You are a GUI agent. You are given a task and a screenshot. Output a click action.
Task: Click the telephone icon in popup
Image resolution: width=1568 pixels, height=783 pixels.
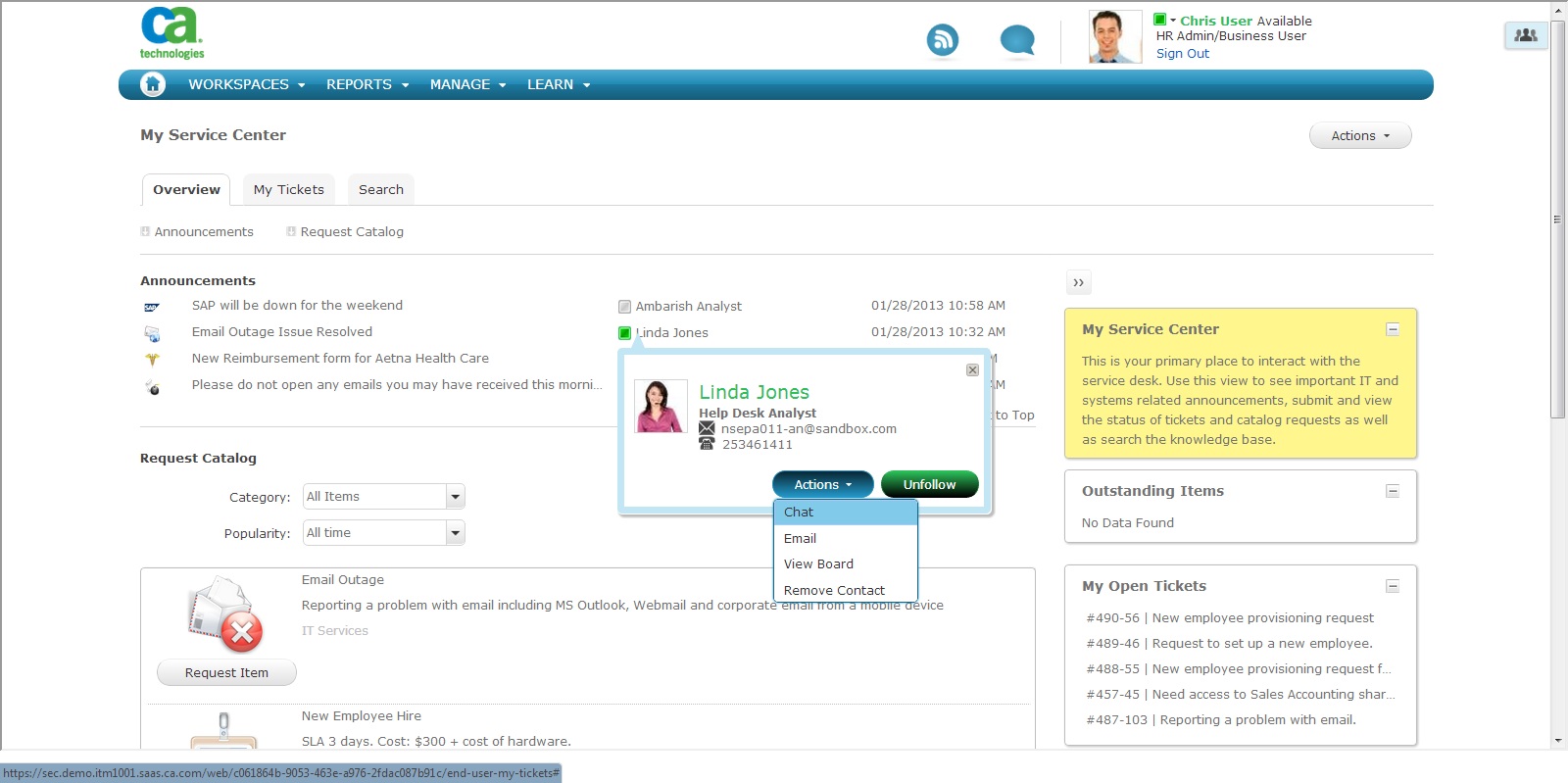pyautogui.click(x=707, y=444)
